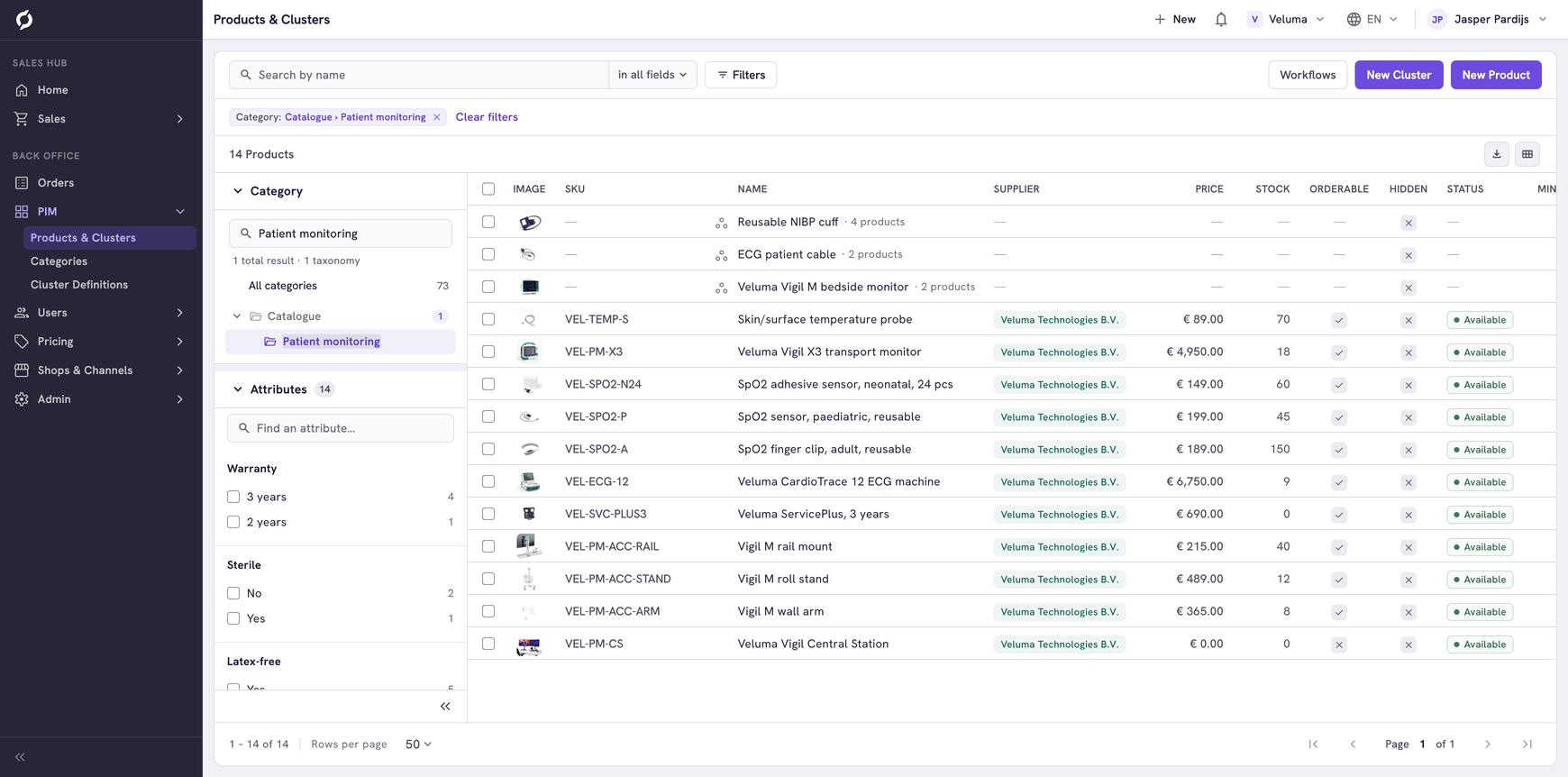1568x777 pixels.
Task: Check the VEL-SPO2-A row checkbox
Action: tap(488, 449)
